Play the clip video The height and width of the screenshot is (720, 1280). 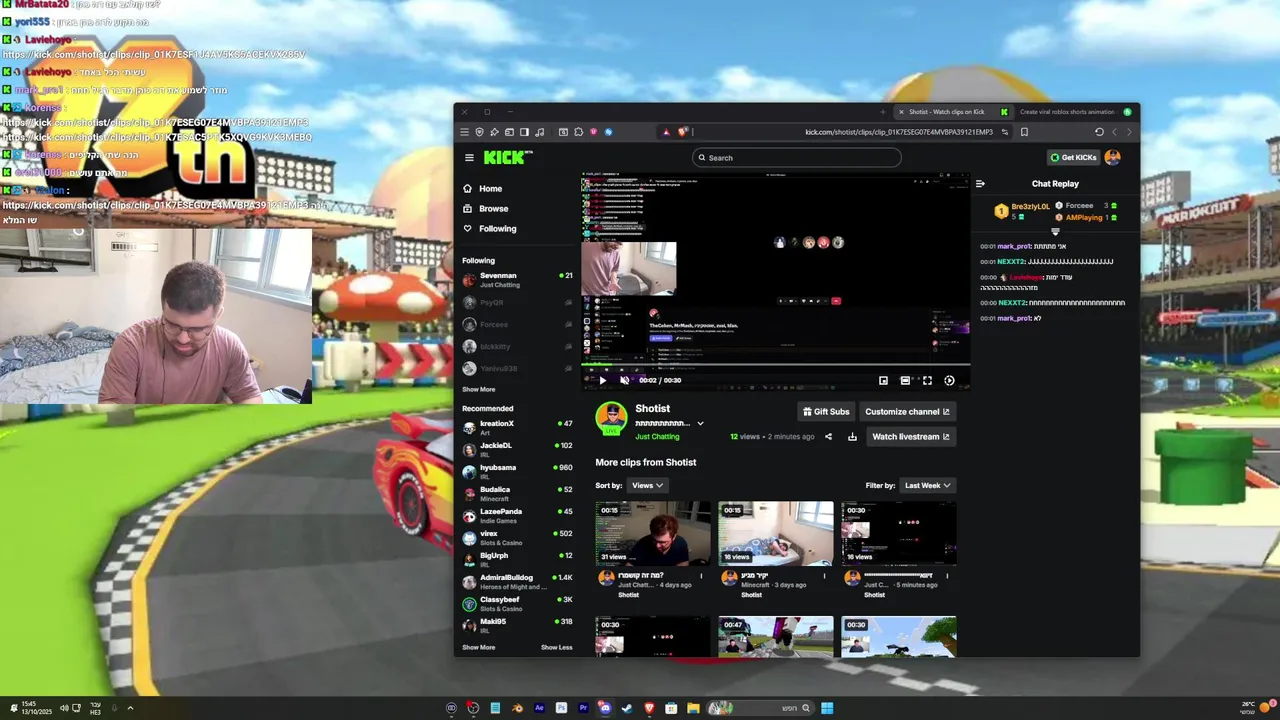coord(602,380)
